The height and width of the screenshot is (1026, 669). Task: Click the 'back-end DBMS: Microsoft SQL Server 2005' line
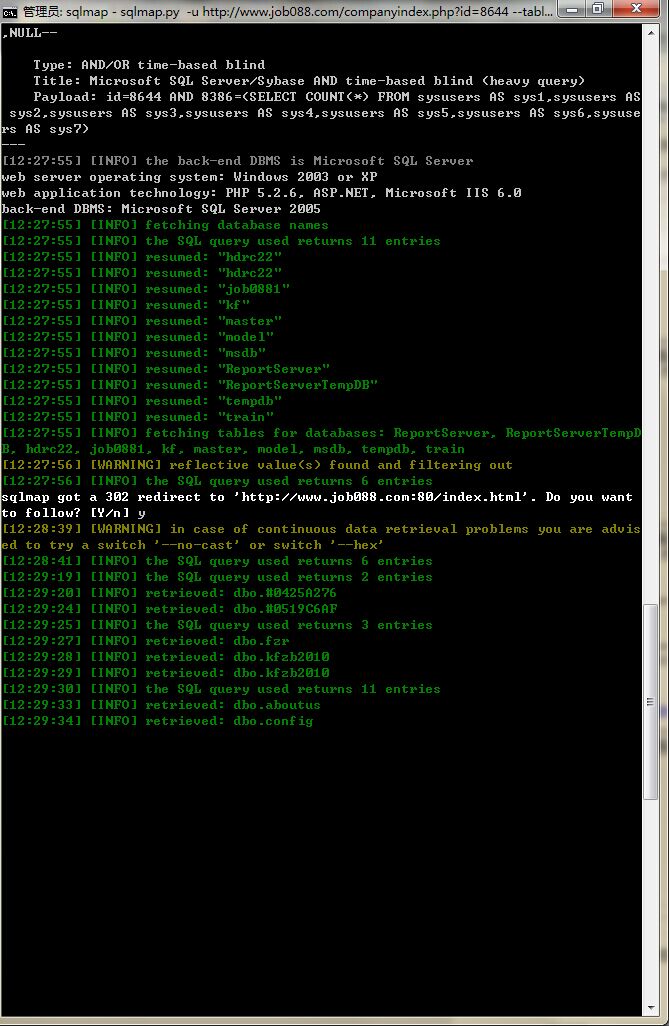pyautogui.click(x=161, y=209)
